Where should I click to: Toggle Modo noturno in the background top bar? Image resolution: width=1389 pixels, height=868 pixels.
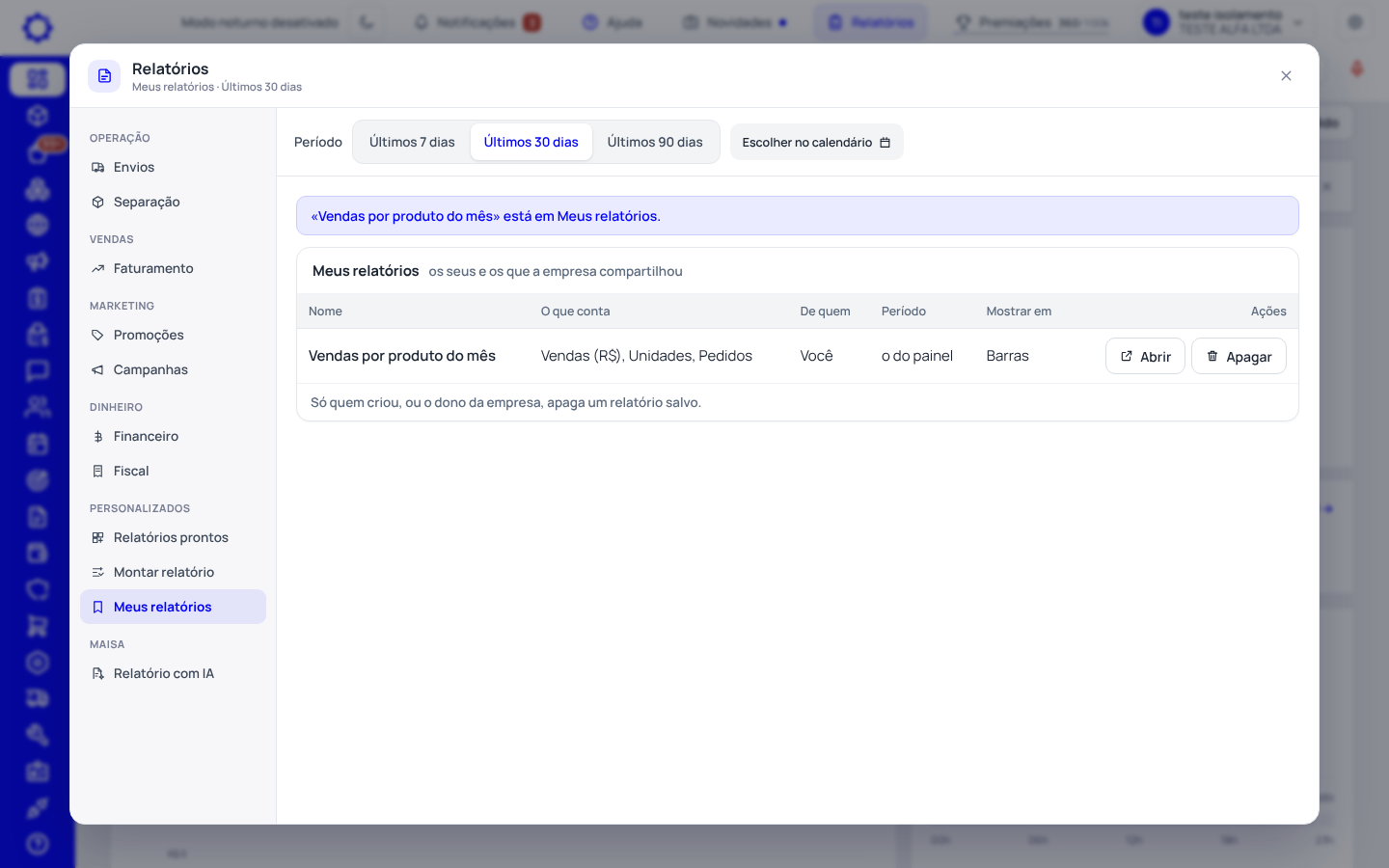[x=367, y=22]
